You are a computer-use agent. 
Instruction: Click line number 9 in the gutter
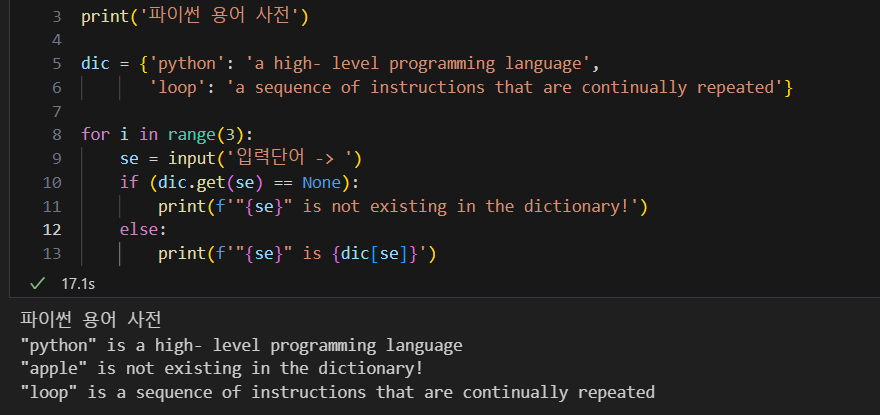[57, 159]
